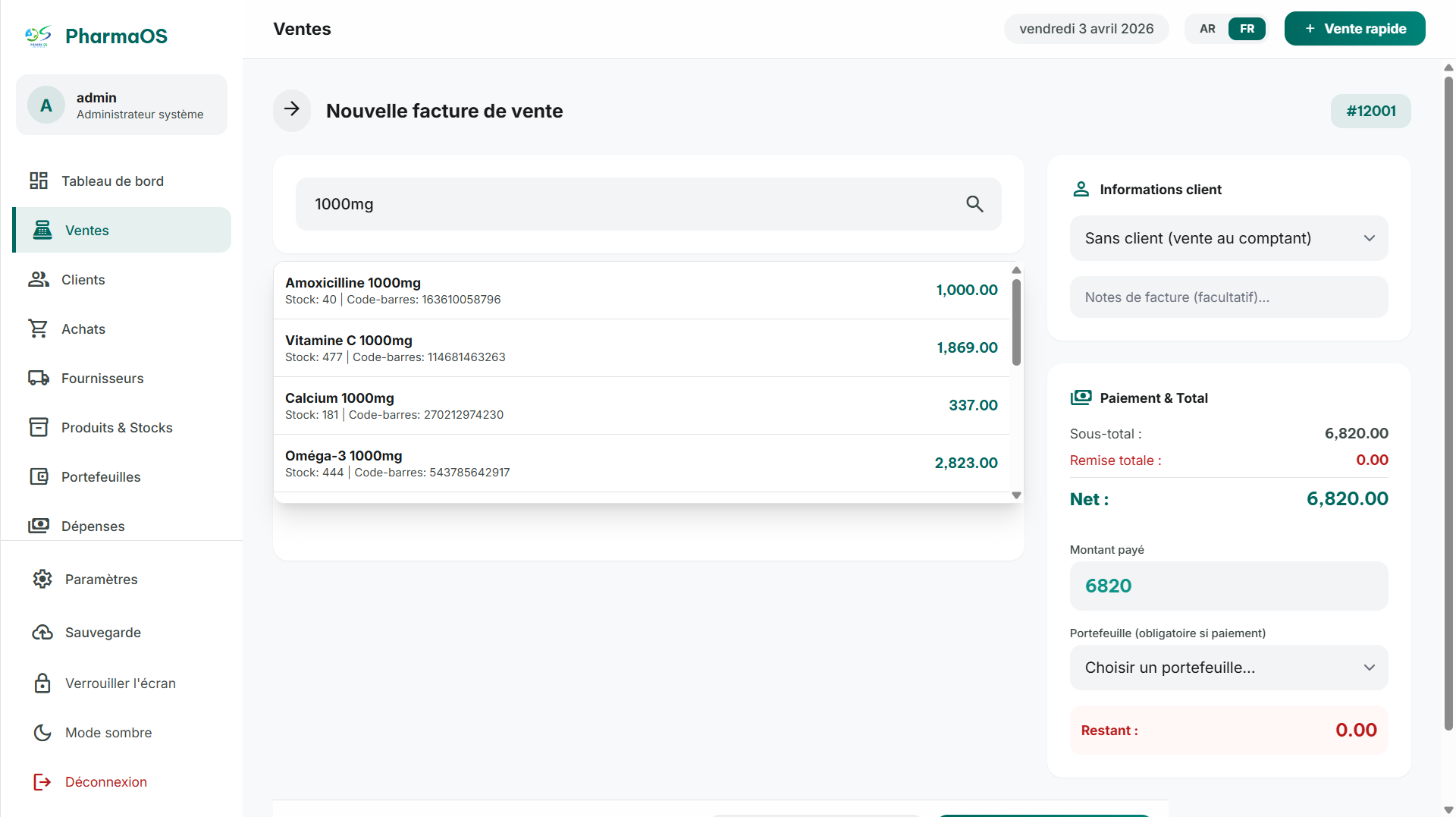Switch language to AR
The image size is (1456, 817).
click(x=1207, y=29)
